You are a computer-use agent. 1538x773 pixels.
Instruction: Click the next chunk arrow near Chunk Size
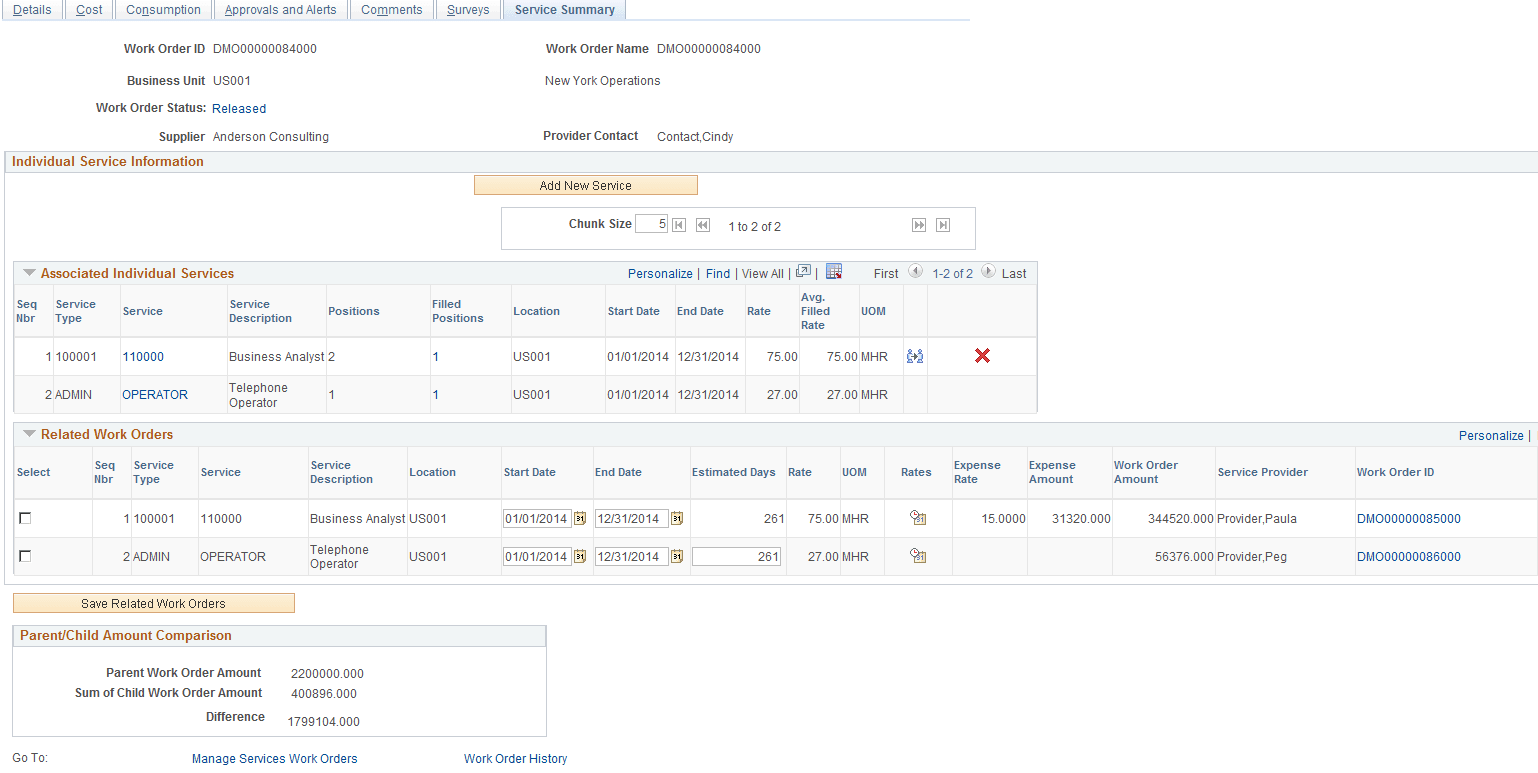(x=918, y=224)
